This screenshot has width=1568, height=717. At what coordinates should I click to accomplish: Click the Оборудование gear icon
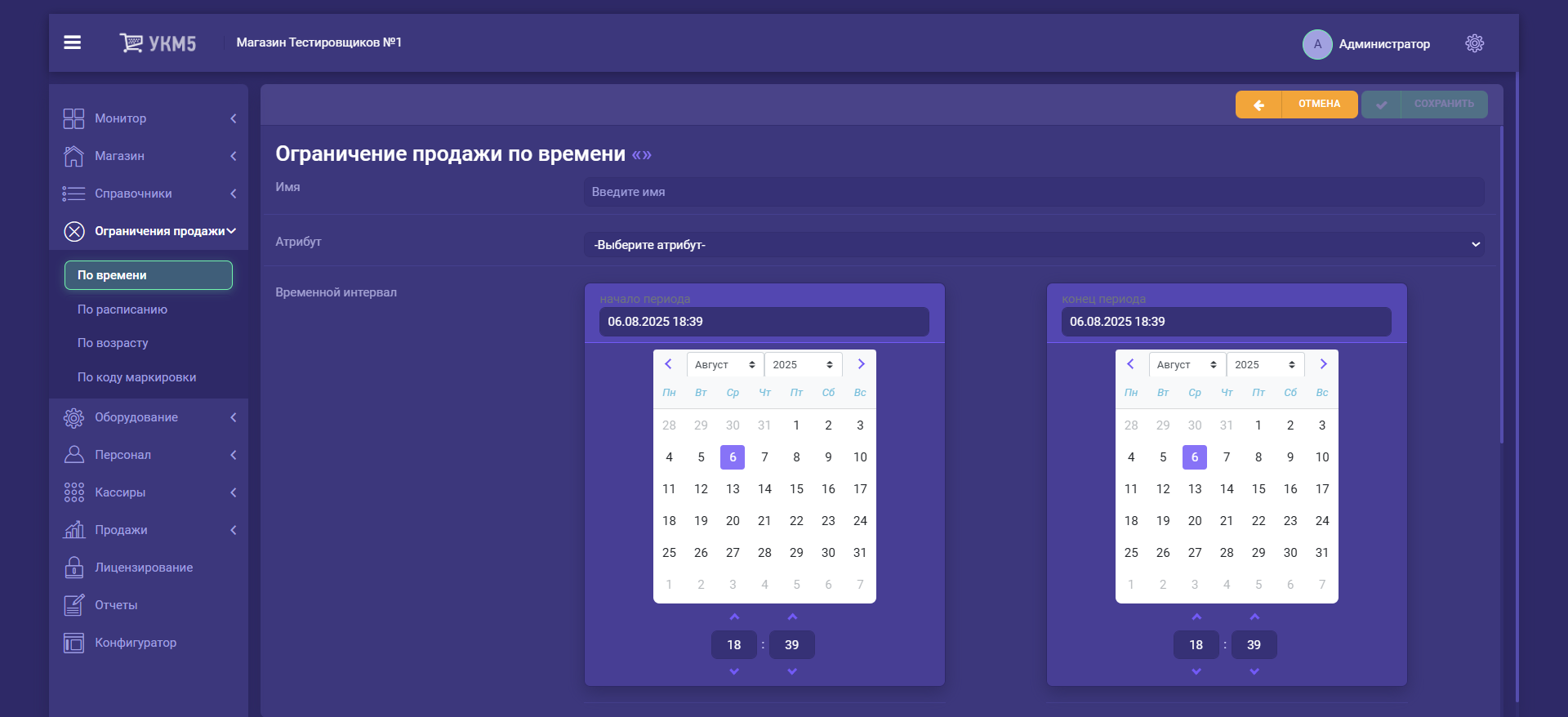pos(73,417)
